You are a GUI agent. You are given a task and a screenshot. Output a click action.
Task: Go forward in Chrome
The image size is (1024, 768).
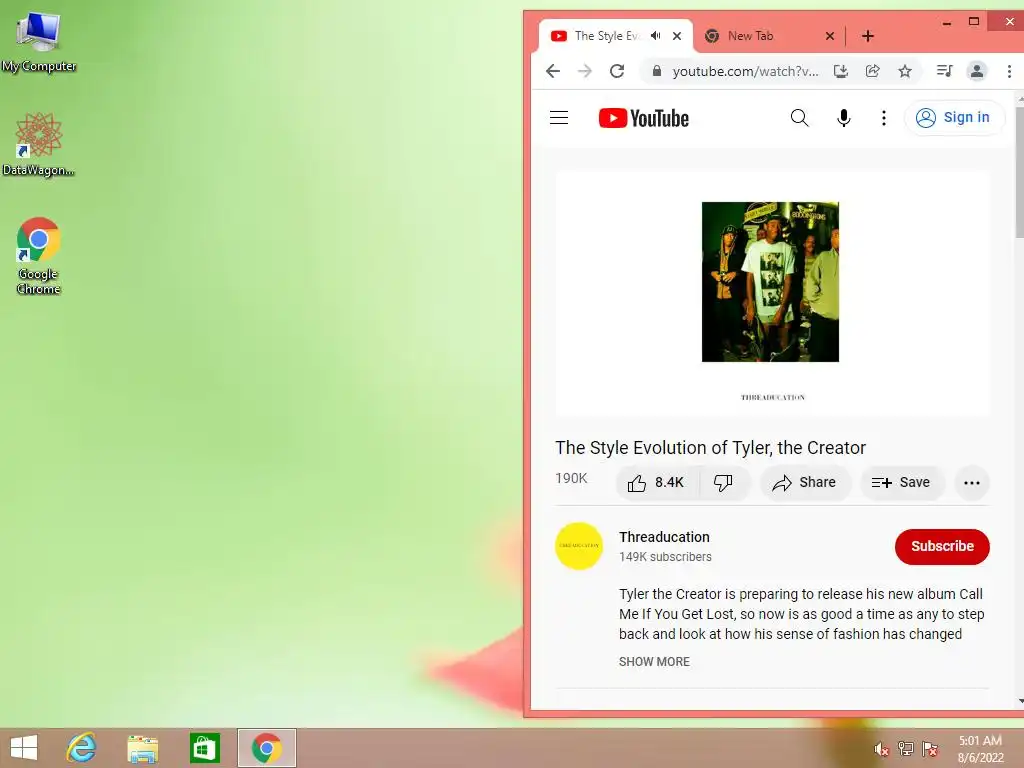click(585, 71)
